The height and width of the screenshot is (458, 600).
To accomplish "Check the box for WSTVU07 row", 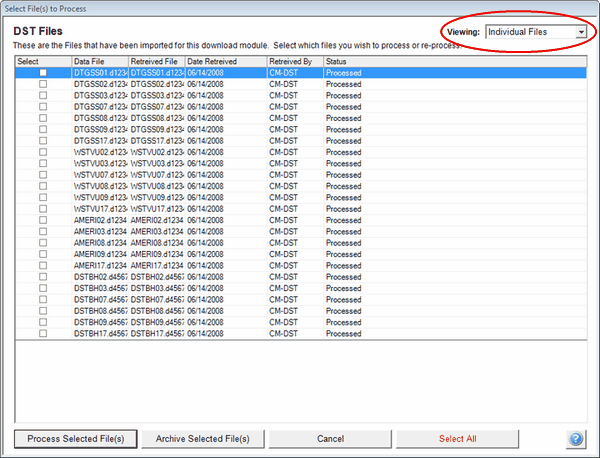I will tap(43, 175).
